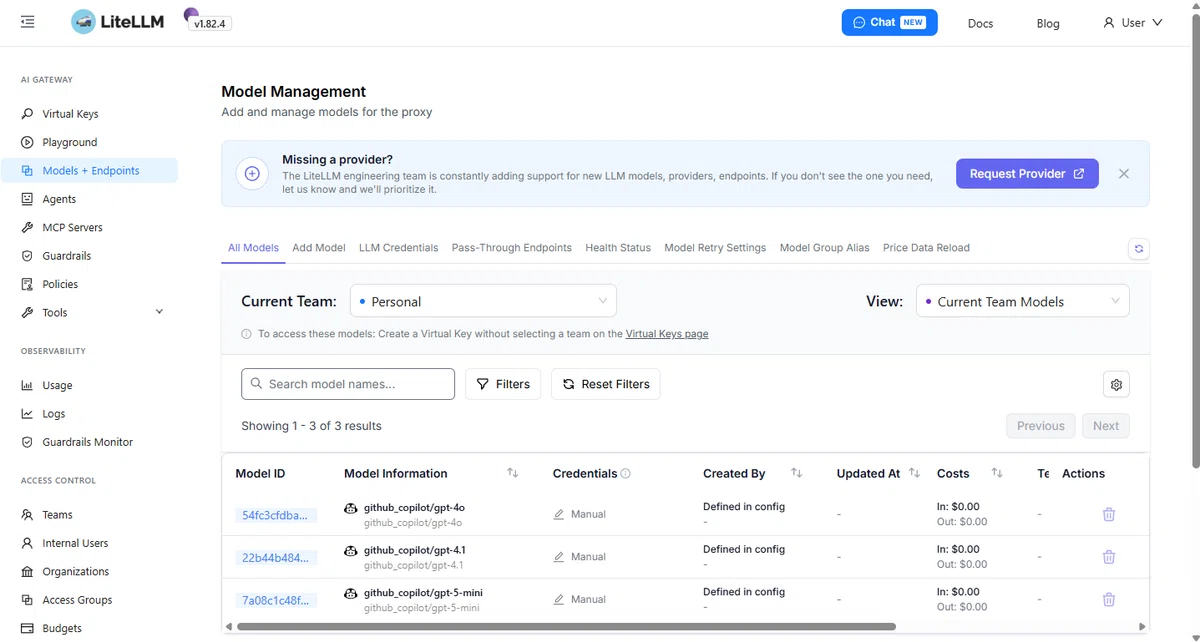
Task: Select Models + Endpoints sidebar item
Action: (89, 170)
